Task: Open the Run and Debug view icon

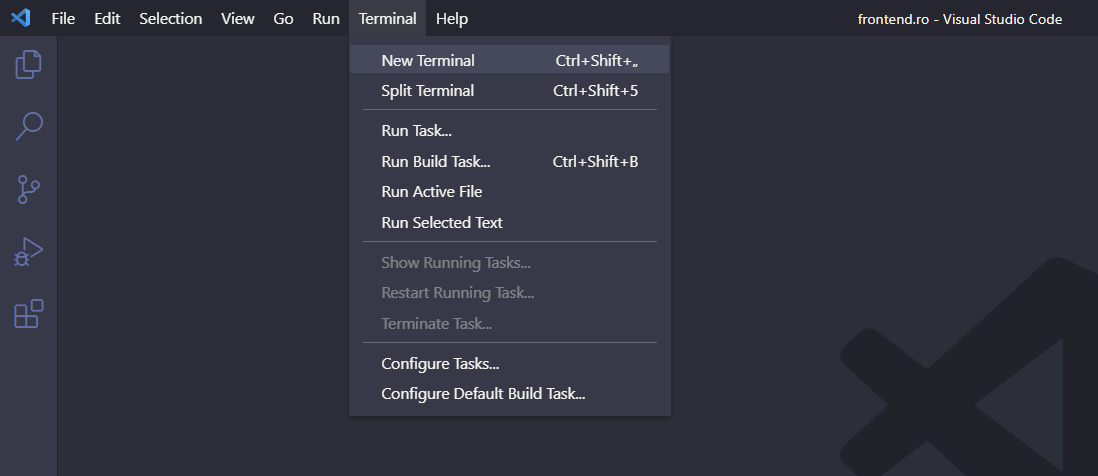Action: (x=28, y=252)
